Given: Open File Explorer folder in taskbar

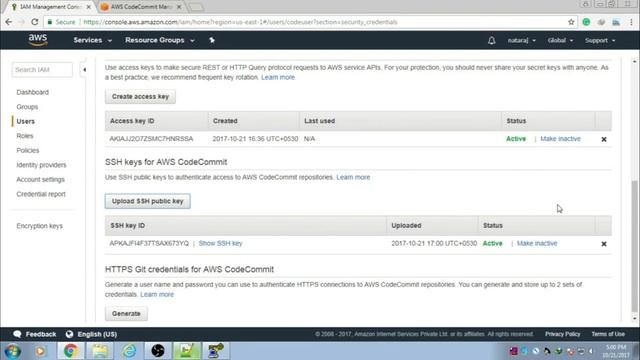Looking at the screenshot, I should tap(100, 351).
